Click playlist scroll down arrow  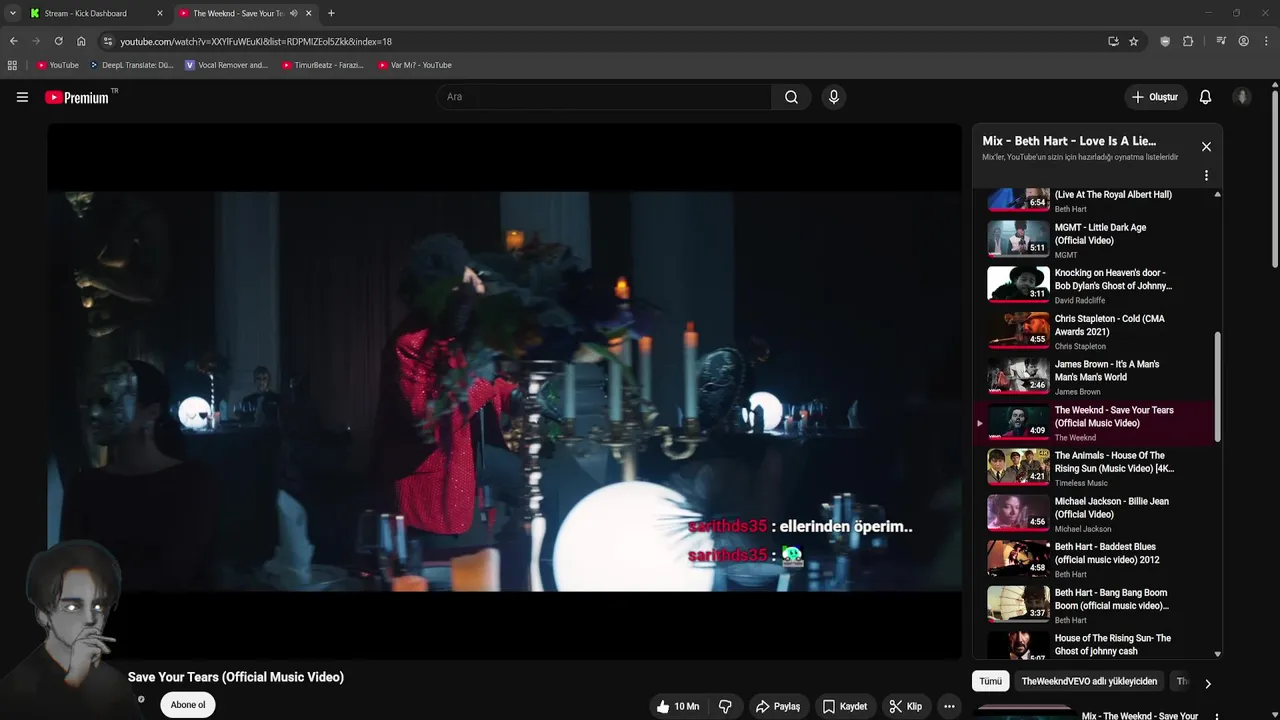pyautogui.click(x=1217, y=654)
